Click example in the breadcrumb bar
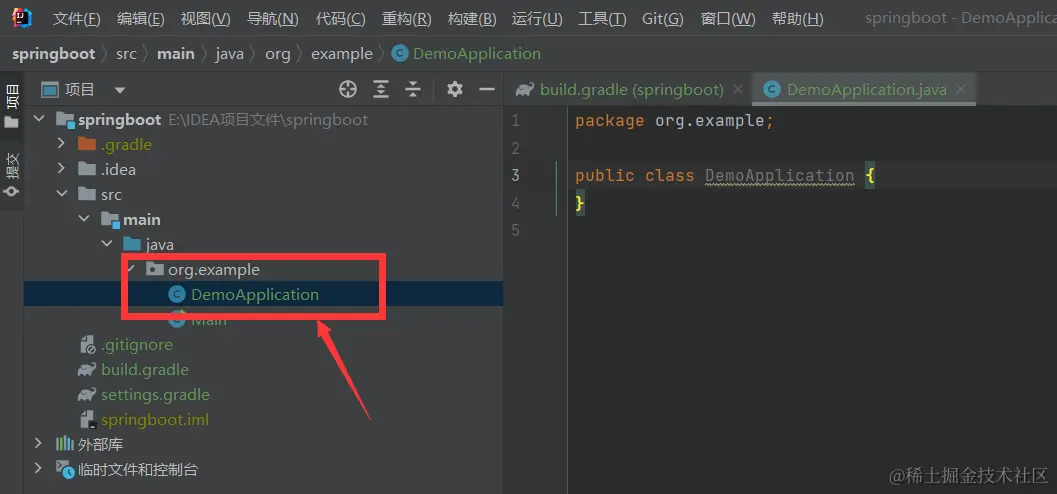Image resolution: width=1057 pixels, height=494 pixels. coord(342,54)
